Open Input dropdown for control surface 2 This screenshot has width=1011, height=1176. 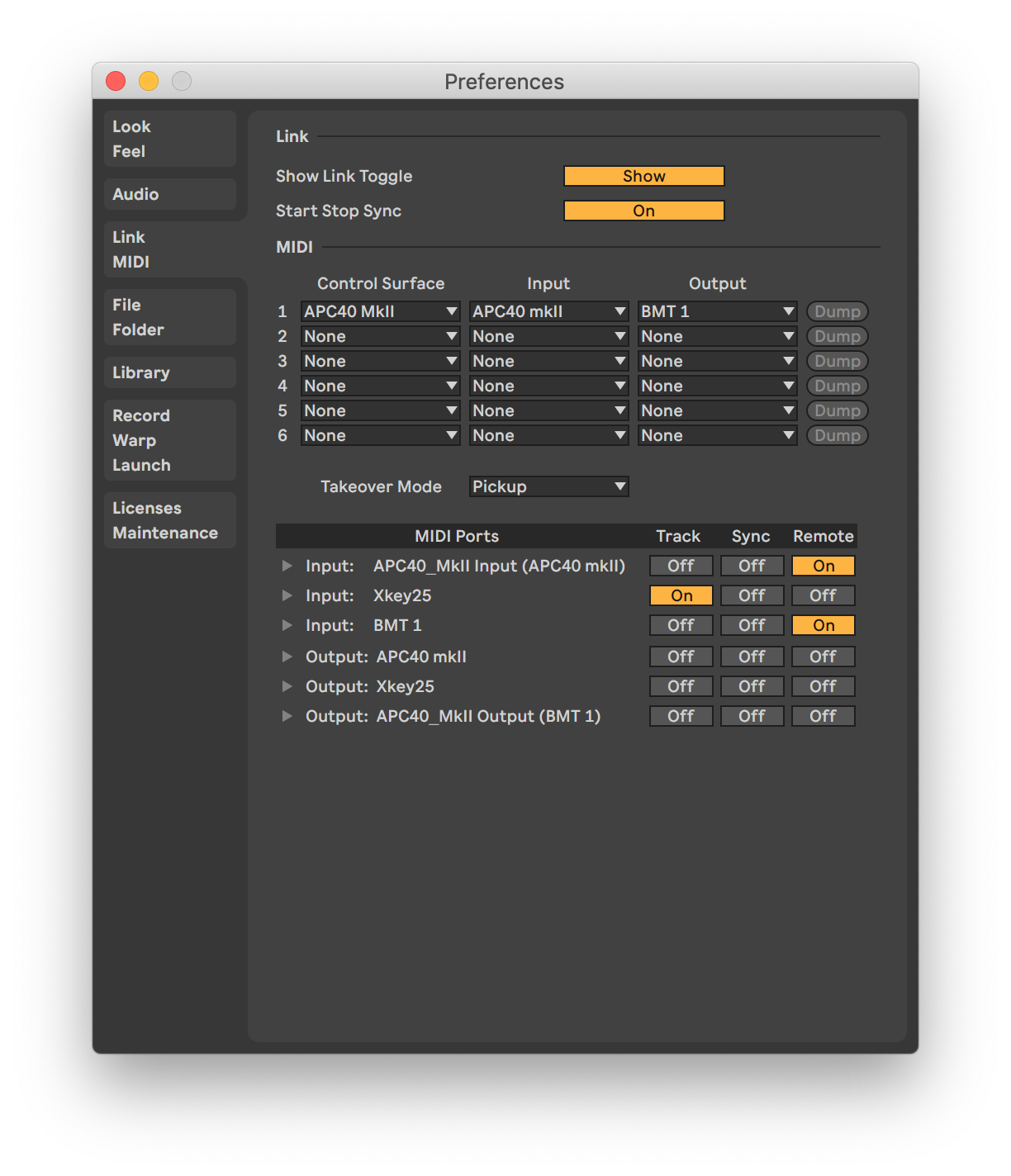[x=548, y=336]
